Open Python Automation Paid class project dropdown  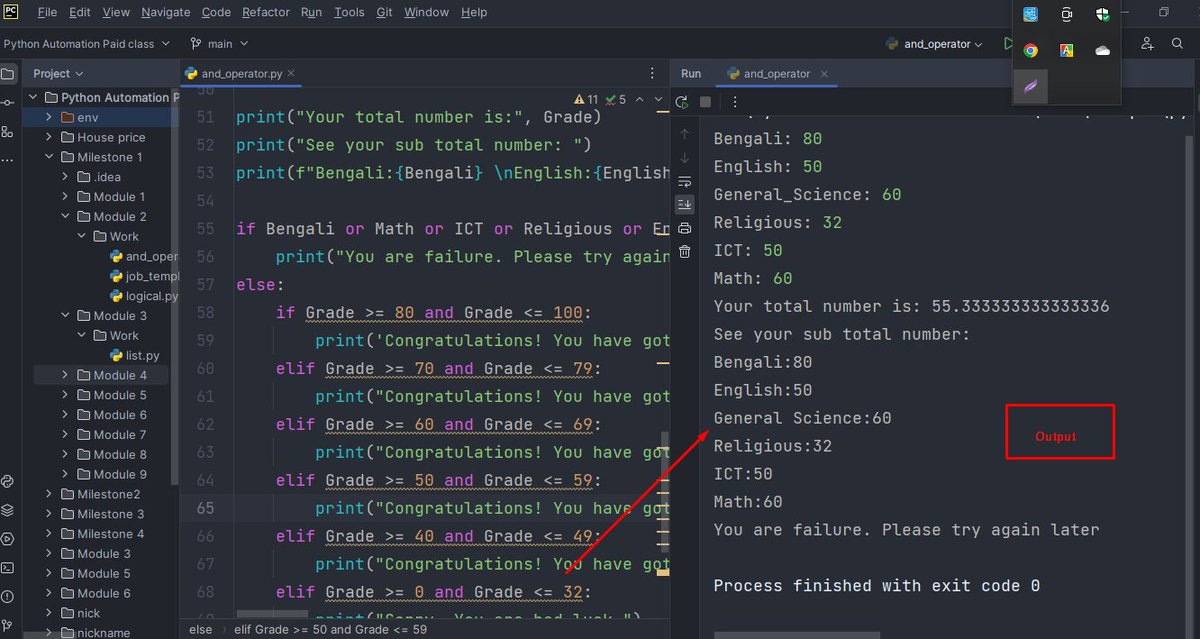point(86,44)
